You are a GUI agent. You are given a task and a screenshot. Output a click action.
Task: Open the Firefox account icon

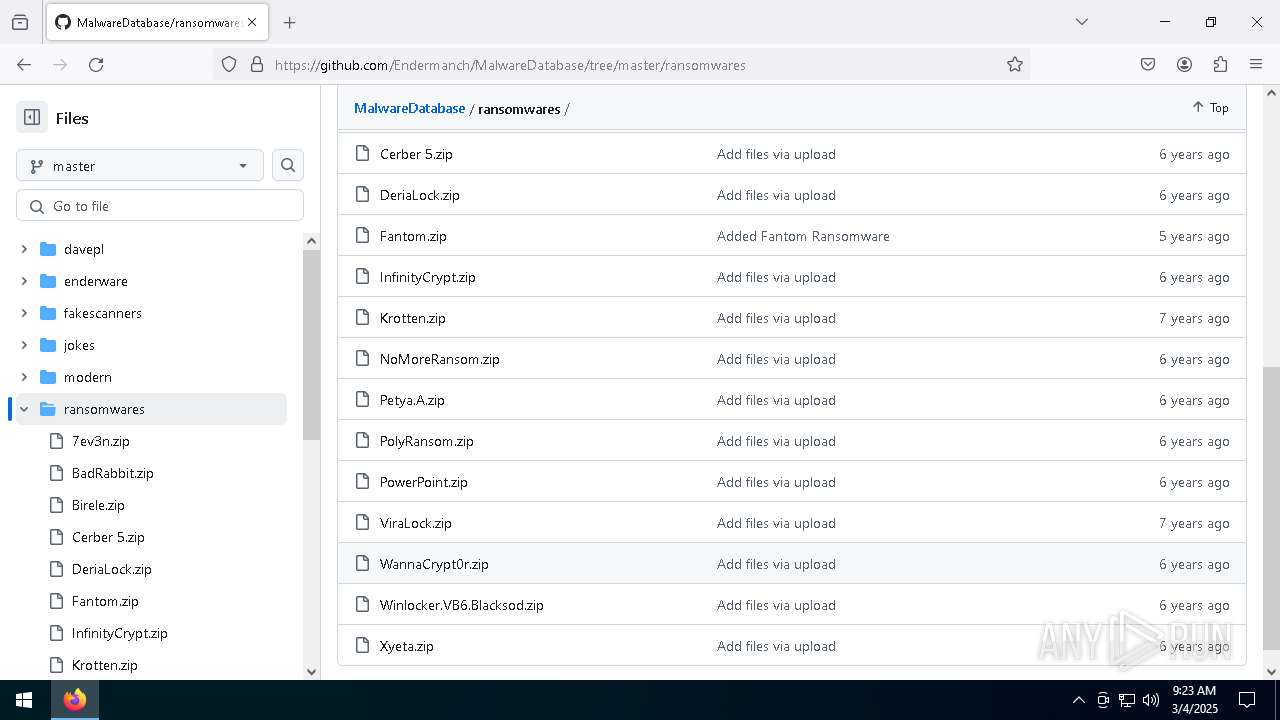[x=1184, y=64]
